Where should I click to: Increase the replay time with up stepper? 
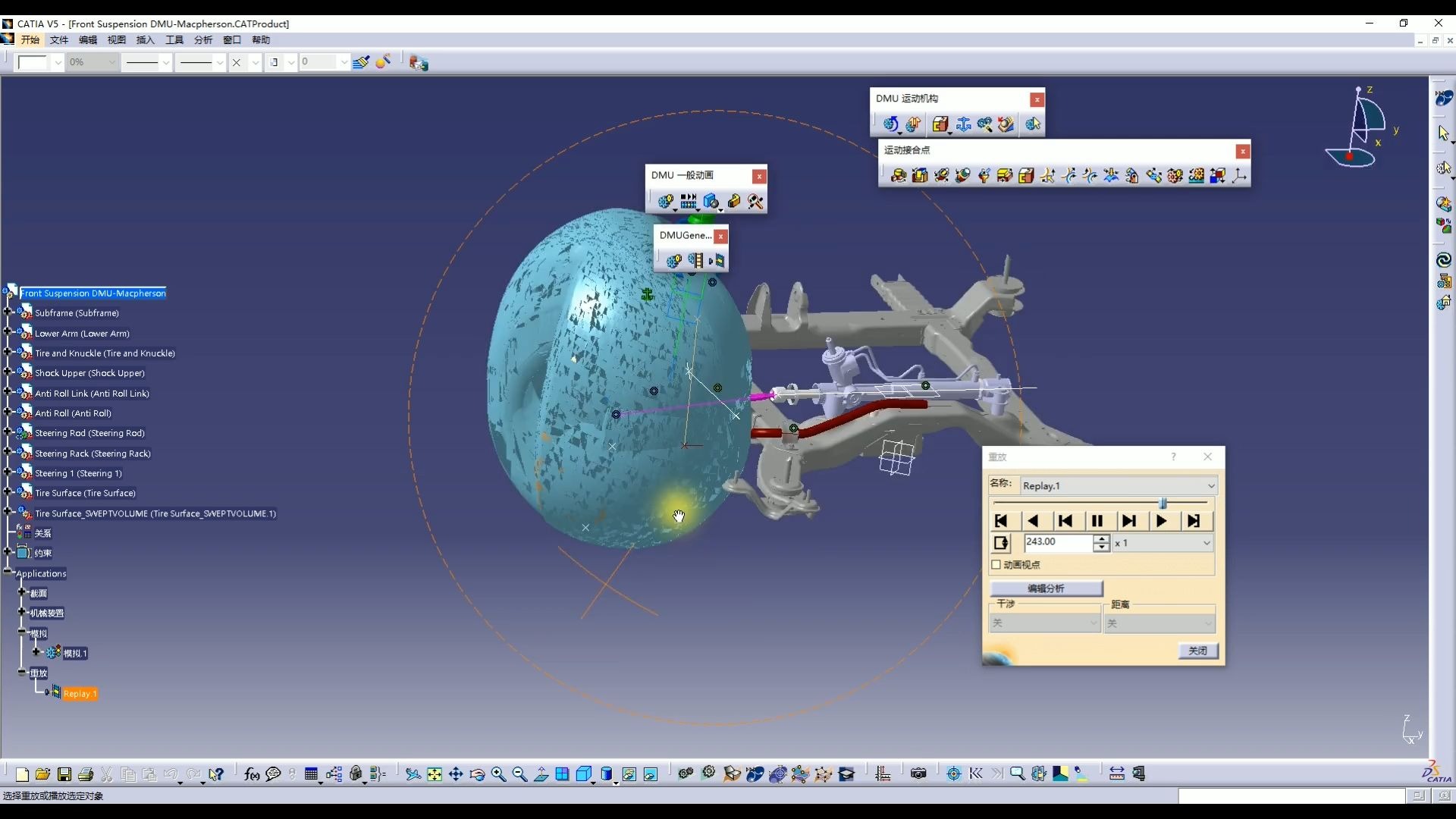pyautogui.click(x=1102, y=538)
